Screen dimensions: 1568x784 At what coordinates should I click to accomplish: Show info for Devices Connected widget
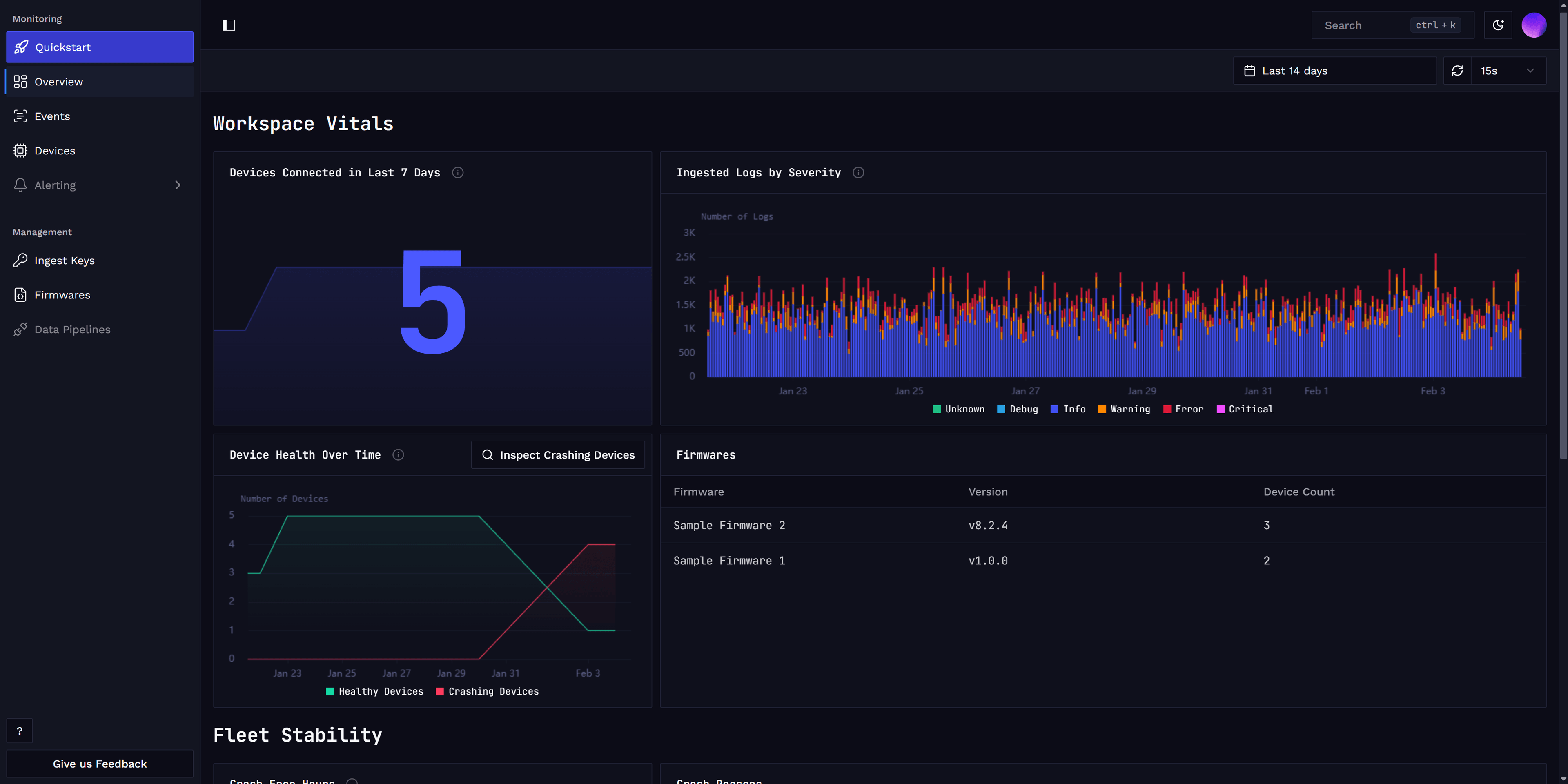458,173
